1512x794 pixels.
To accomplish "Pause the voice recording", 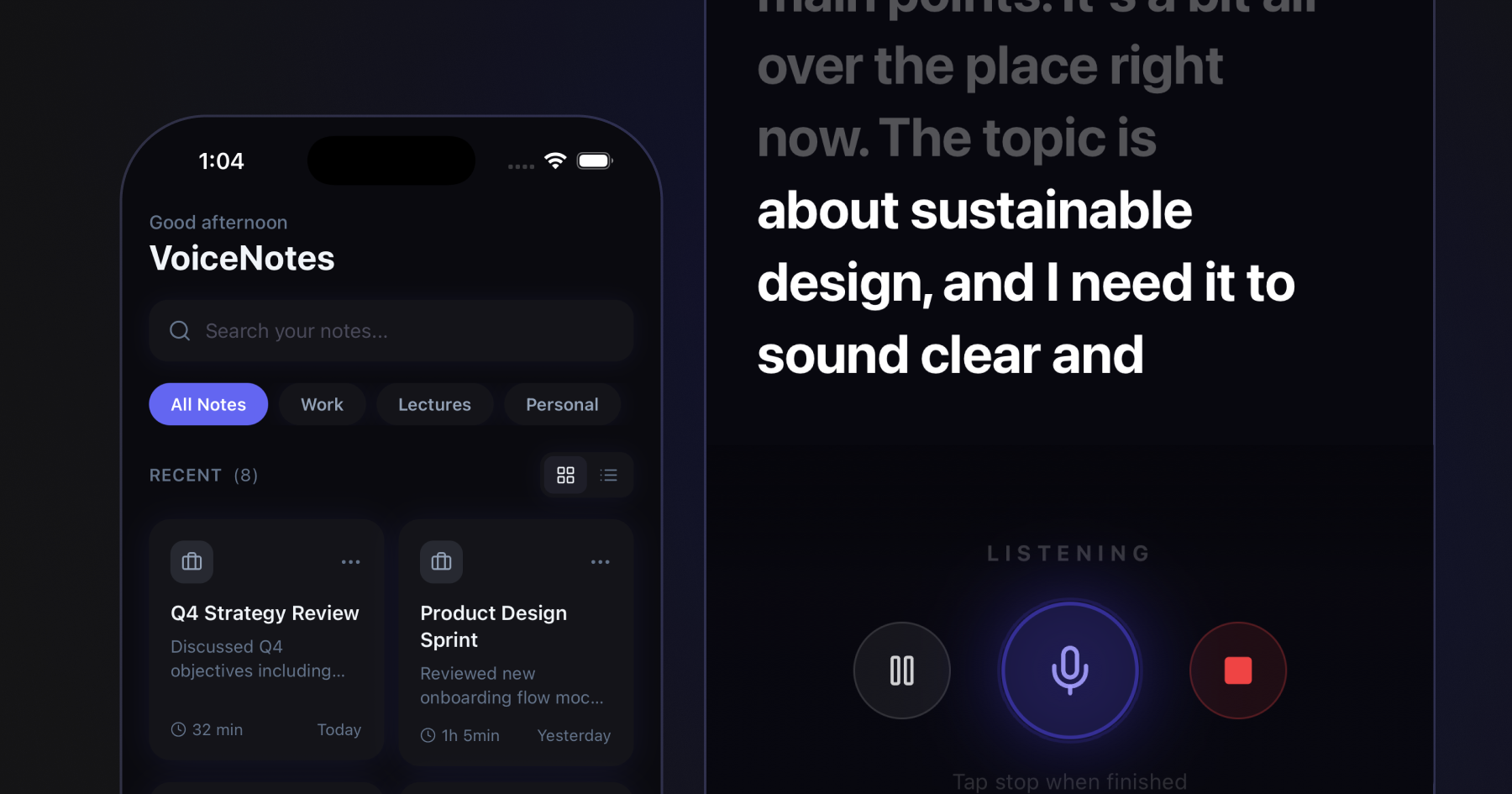I will 901,670.
